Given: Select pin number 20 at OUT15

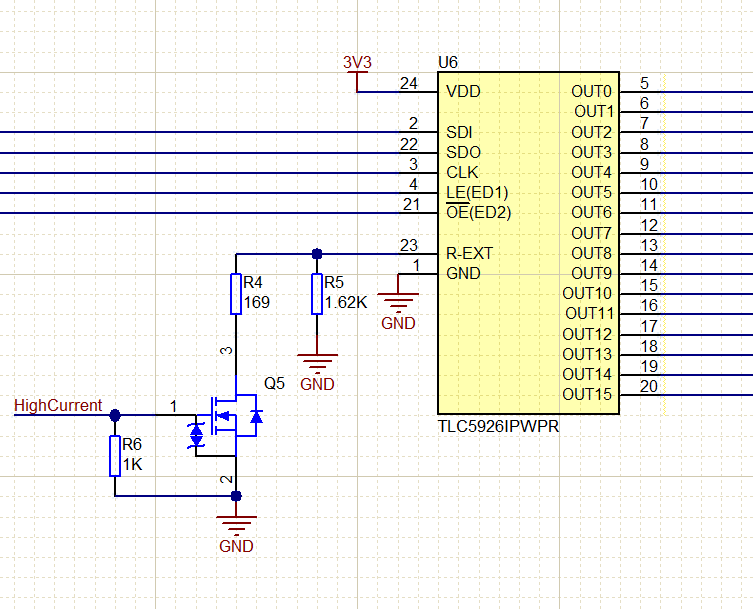Looking at the screenshot, I should 649,387.
